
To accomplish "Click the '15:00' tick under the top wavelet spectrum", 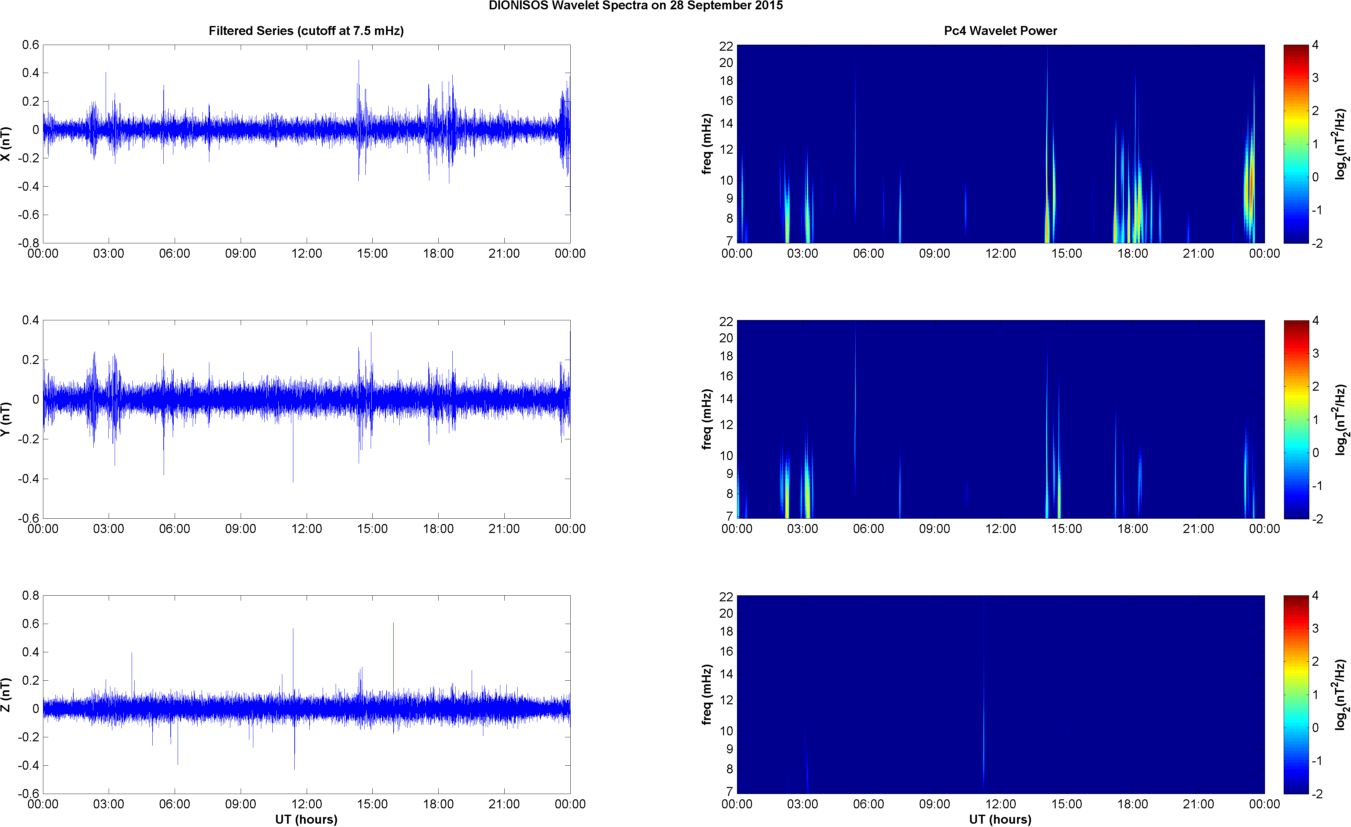I will [1067, 254].
